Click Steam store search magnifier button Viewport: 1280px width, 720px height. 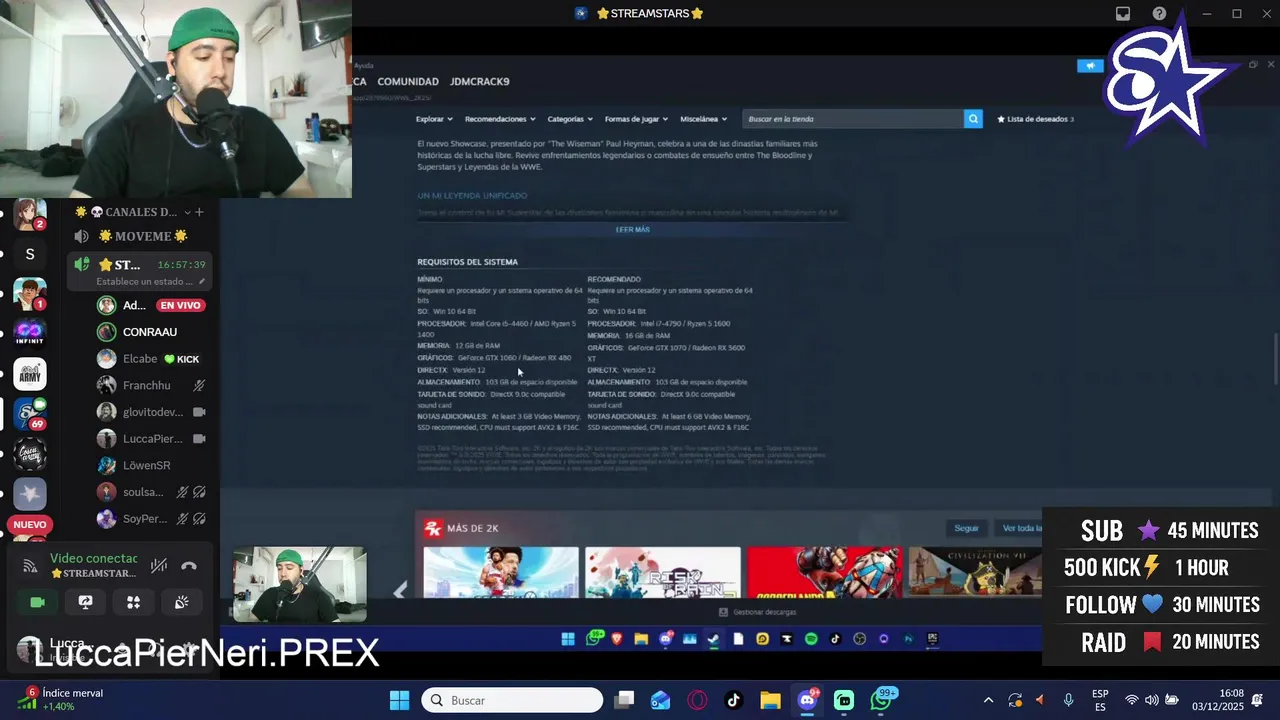(973, 119)
